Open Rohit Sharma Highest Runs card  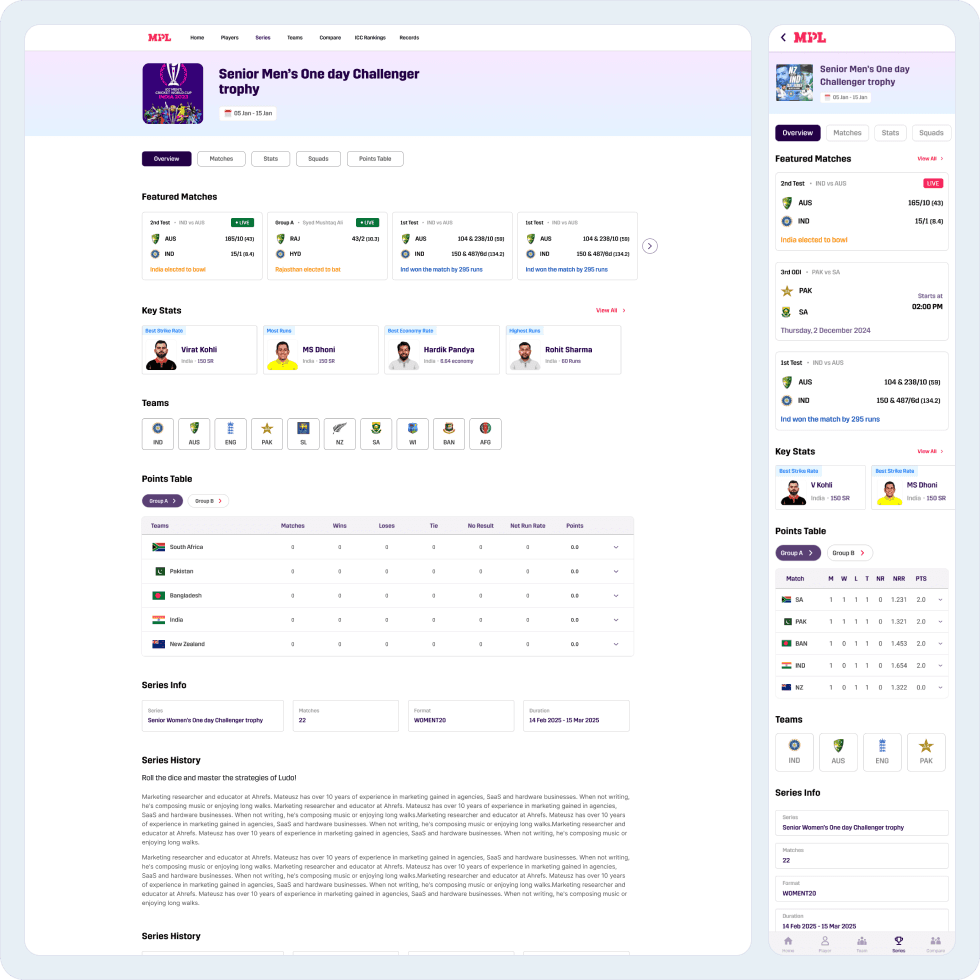tap(563, 350)
